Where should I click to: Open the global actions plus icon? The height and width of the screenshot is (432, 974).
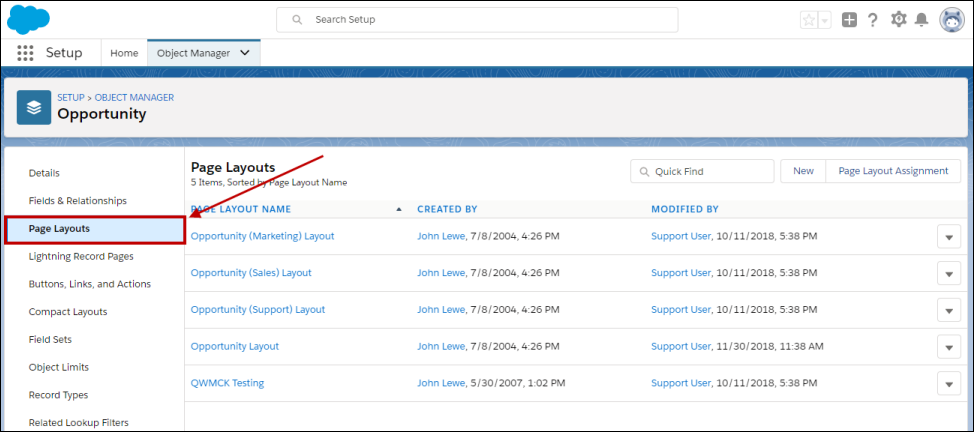[x=849, y=20]
